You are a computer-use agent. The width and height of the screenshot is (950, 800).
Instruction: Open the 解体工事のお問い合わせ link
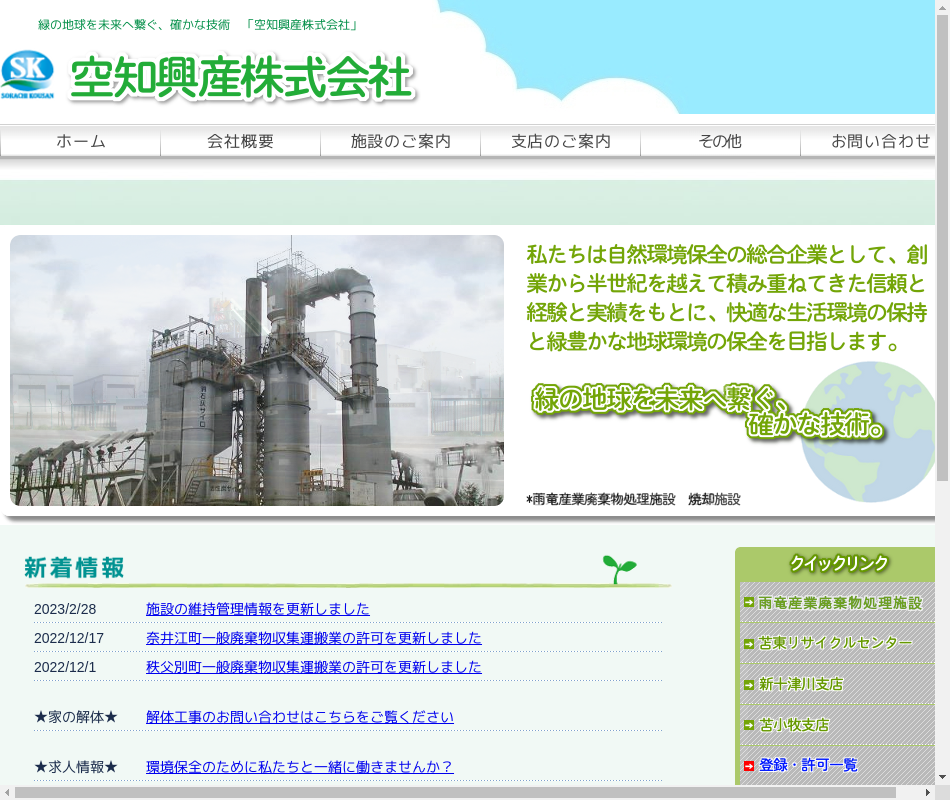click(x=300, y=717)
